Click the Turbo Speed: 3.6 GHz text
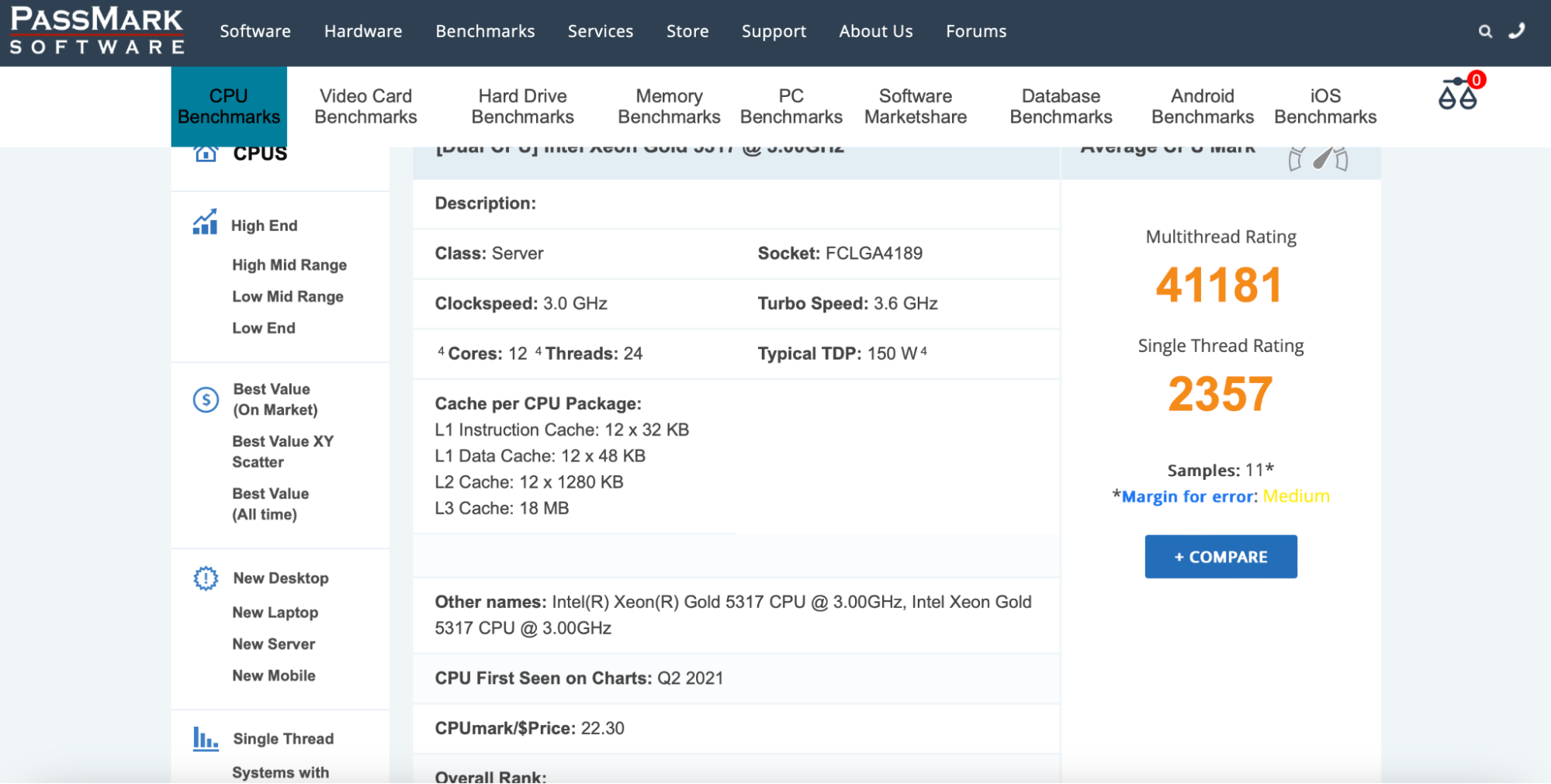This screenshot has height=784, width=1551. point(848,304)
